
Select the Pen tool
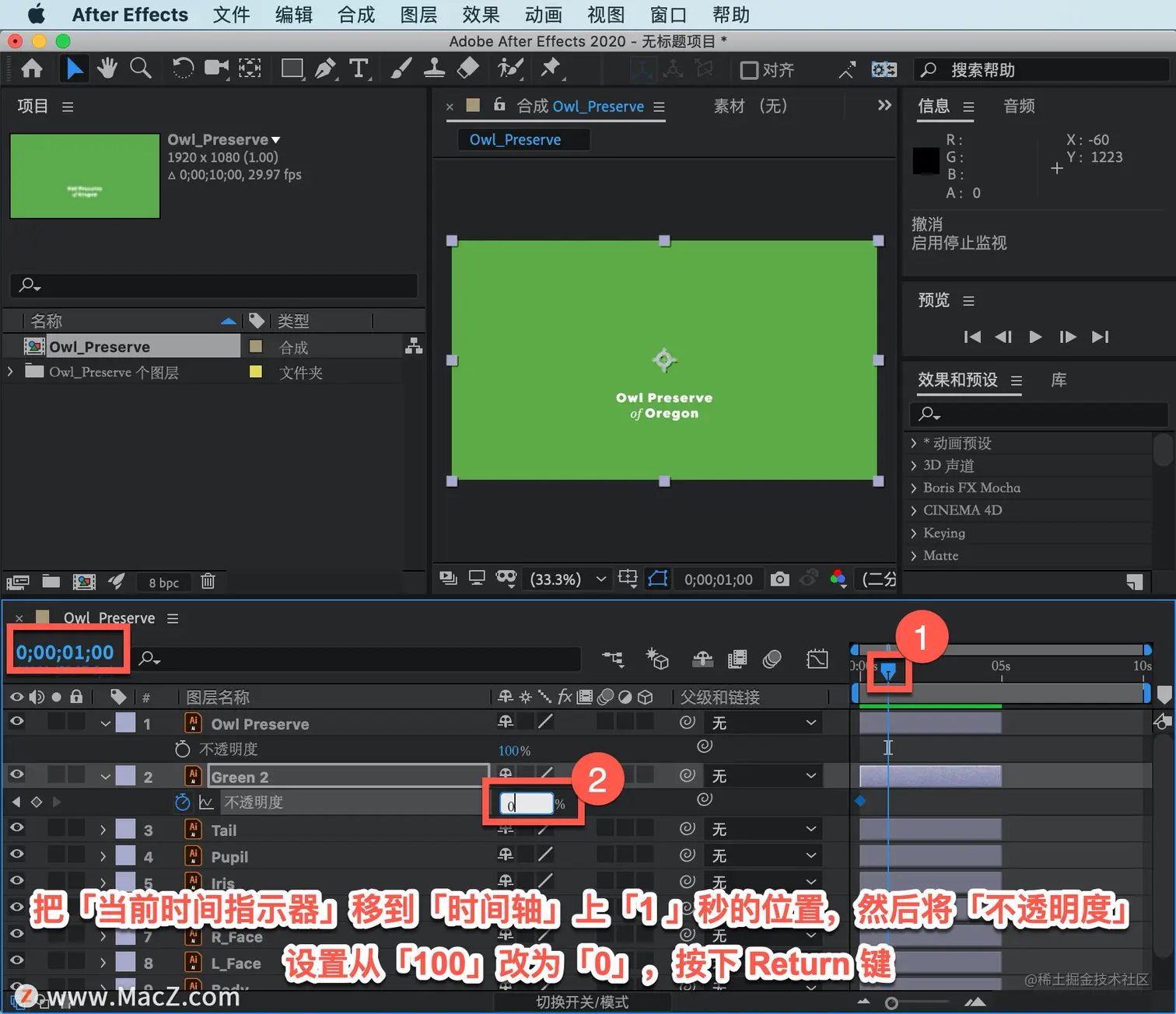click(326, 69)
